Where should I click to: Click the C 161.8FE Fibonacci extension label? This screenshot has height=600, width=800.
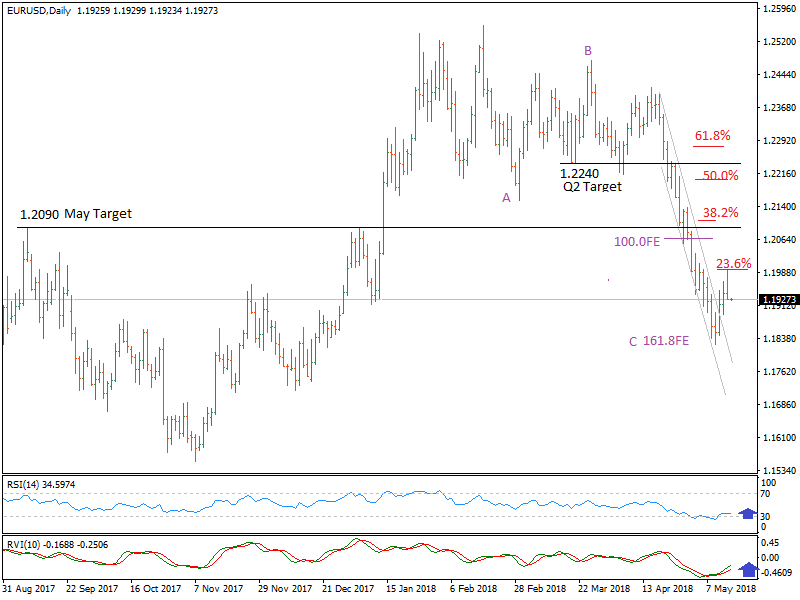tap(657, 342)
